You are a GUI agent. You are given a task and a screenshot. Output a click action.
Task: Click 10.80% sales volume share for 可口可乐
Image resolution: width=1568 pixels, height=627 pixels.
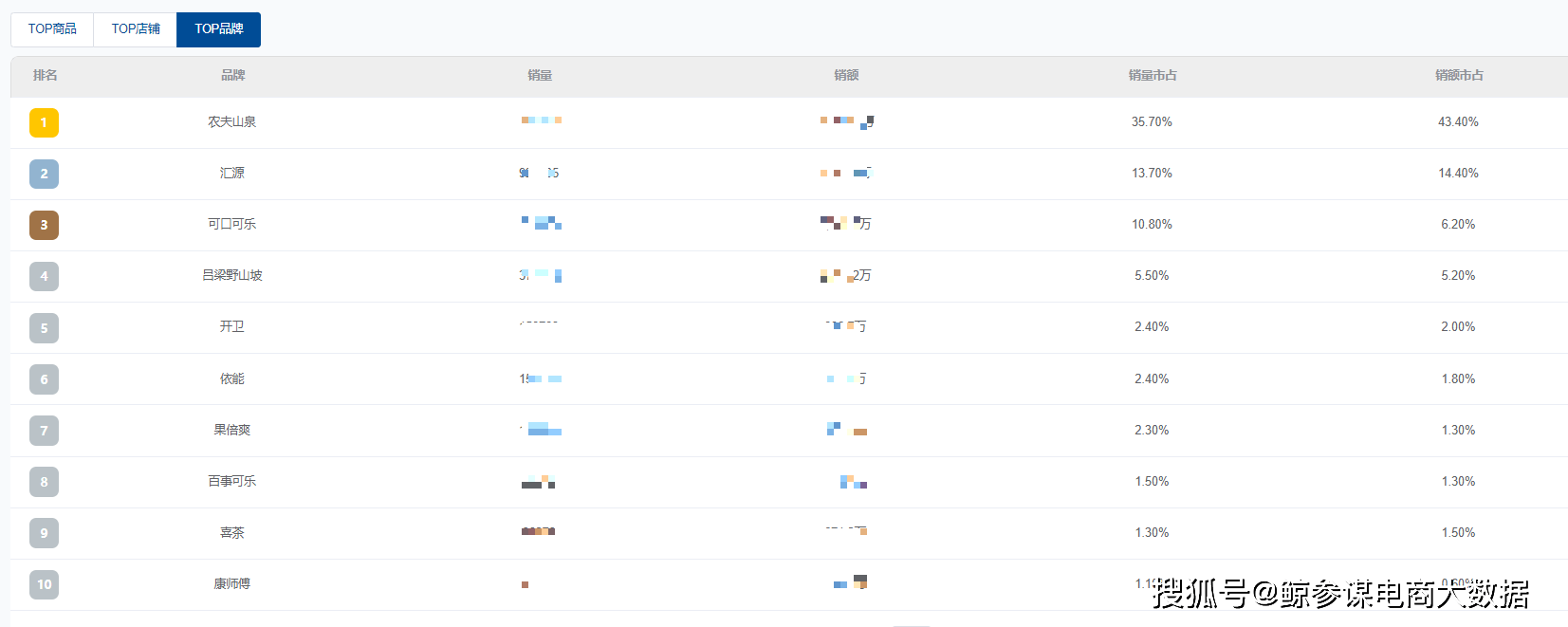pos(1152,225)
